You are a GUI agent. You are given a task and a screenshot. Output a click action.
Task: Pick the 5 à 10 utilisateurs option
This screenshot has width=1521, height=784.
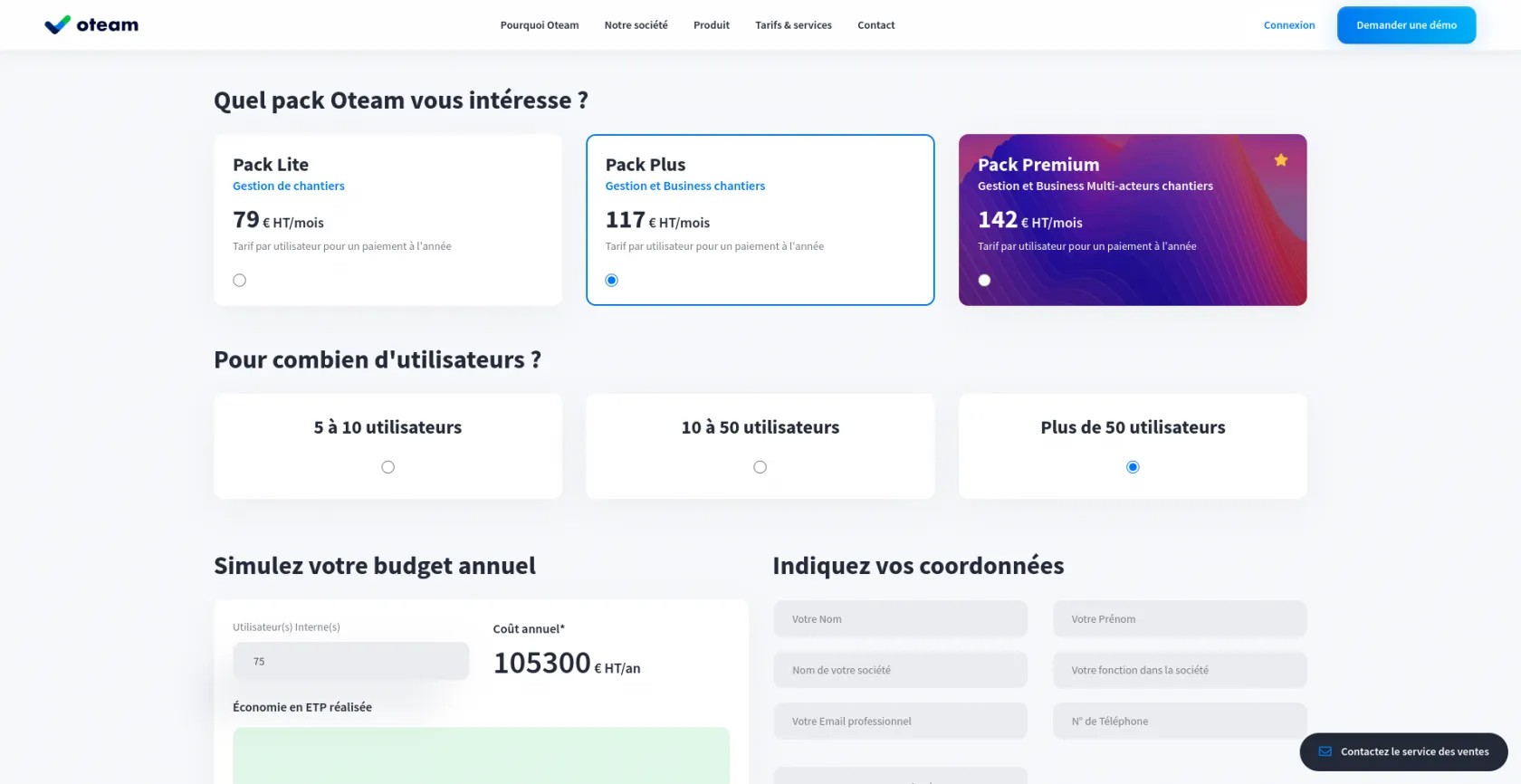pos(387,467)
